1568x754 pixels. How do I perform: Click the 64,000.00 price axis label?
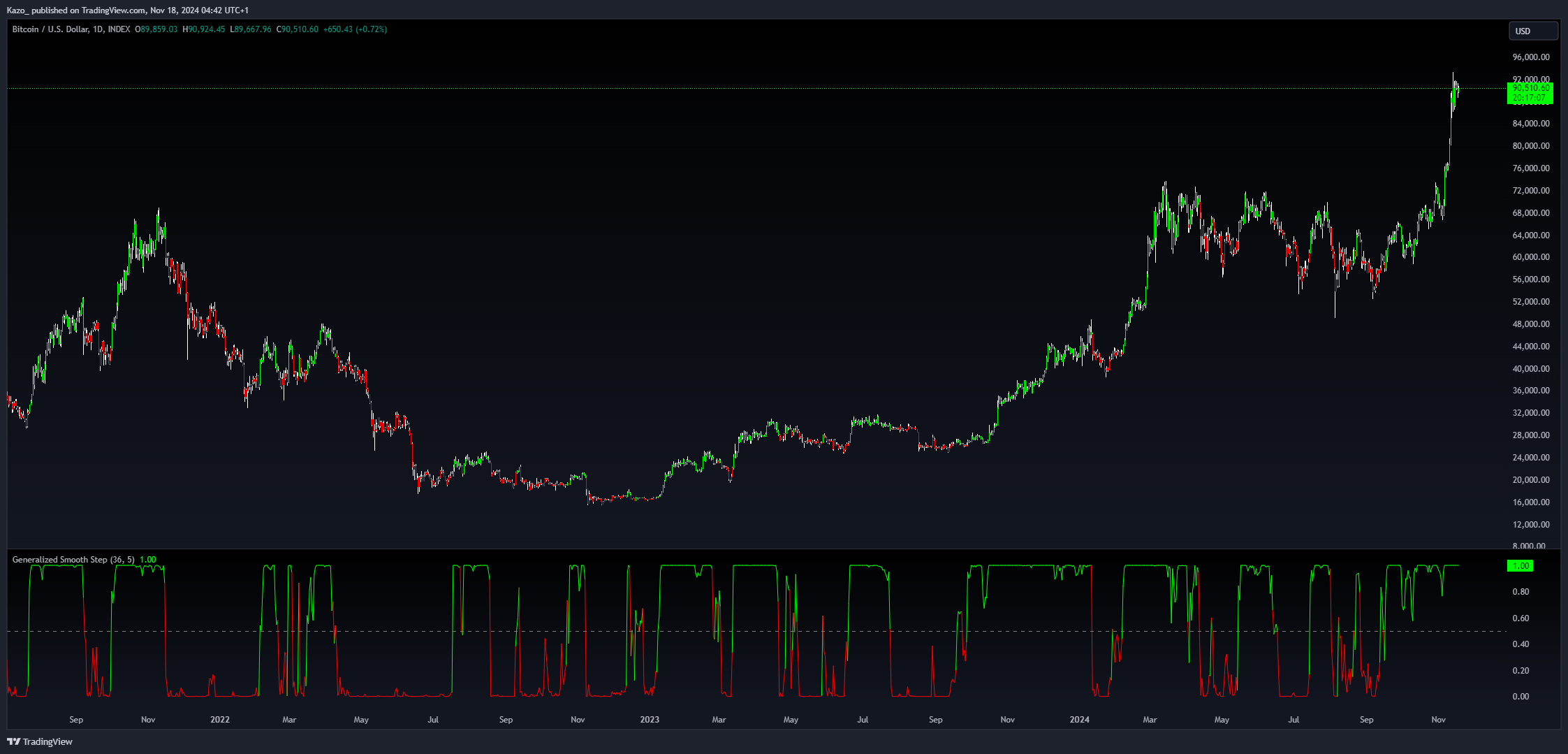1531,235
